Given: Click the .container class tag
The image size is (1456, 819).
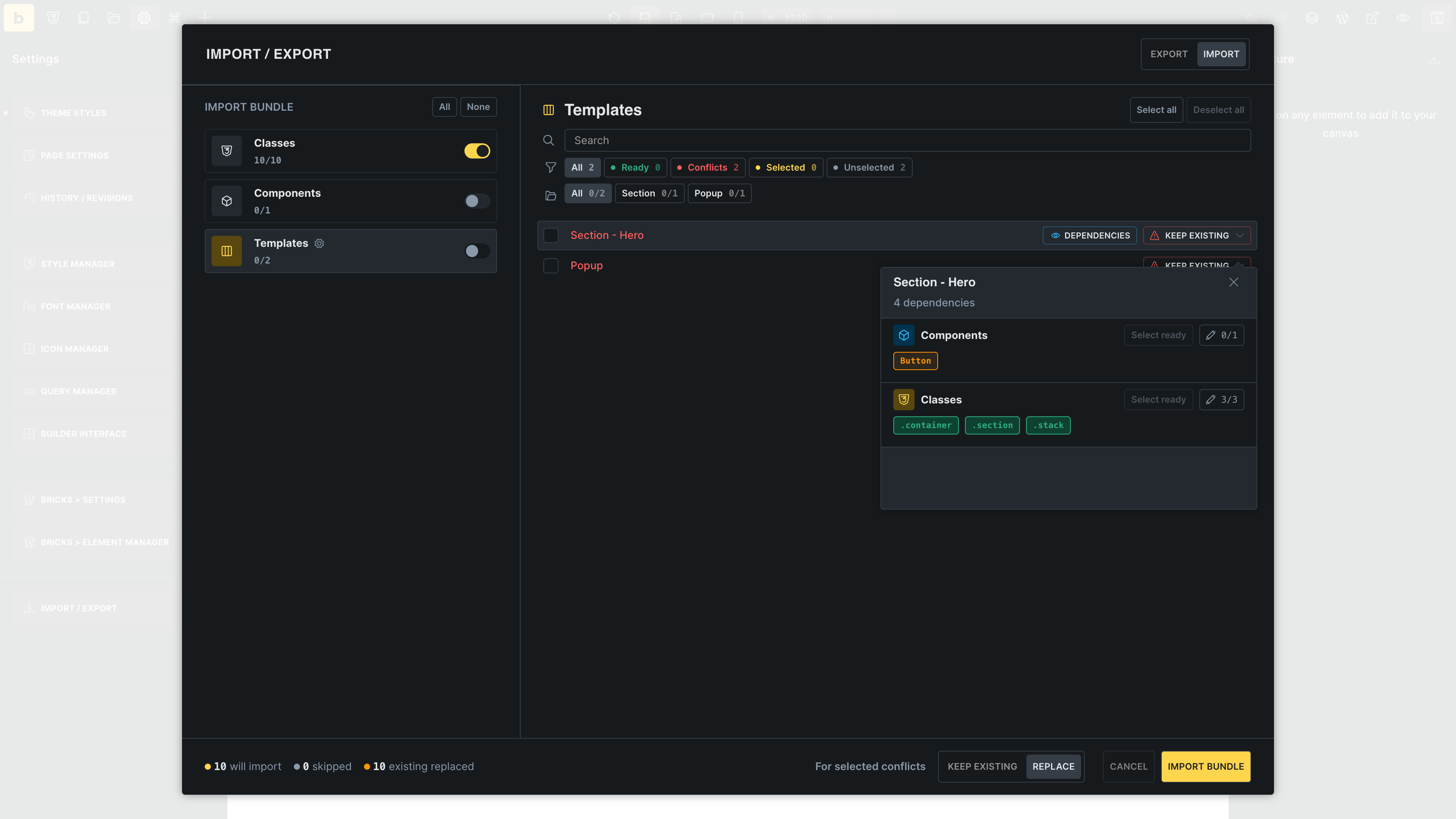Looking at the screenshot, I should point(926,425).
